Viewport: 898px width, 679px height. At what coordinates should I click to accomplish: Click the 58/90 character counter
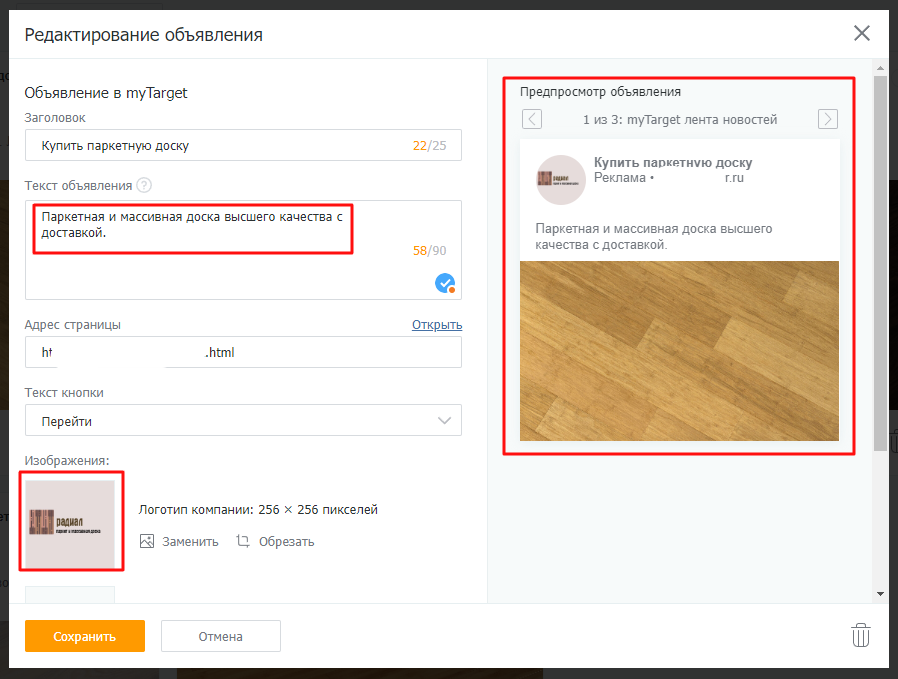click(x=430, y=250)
